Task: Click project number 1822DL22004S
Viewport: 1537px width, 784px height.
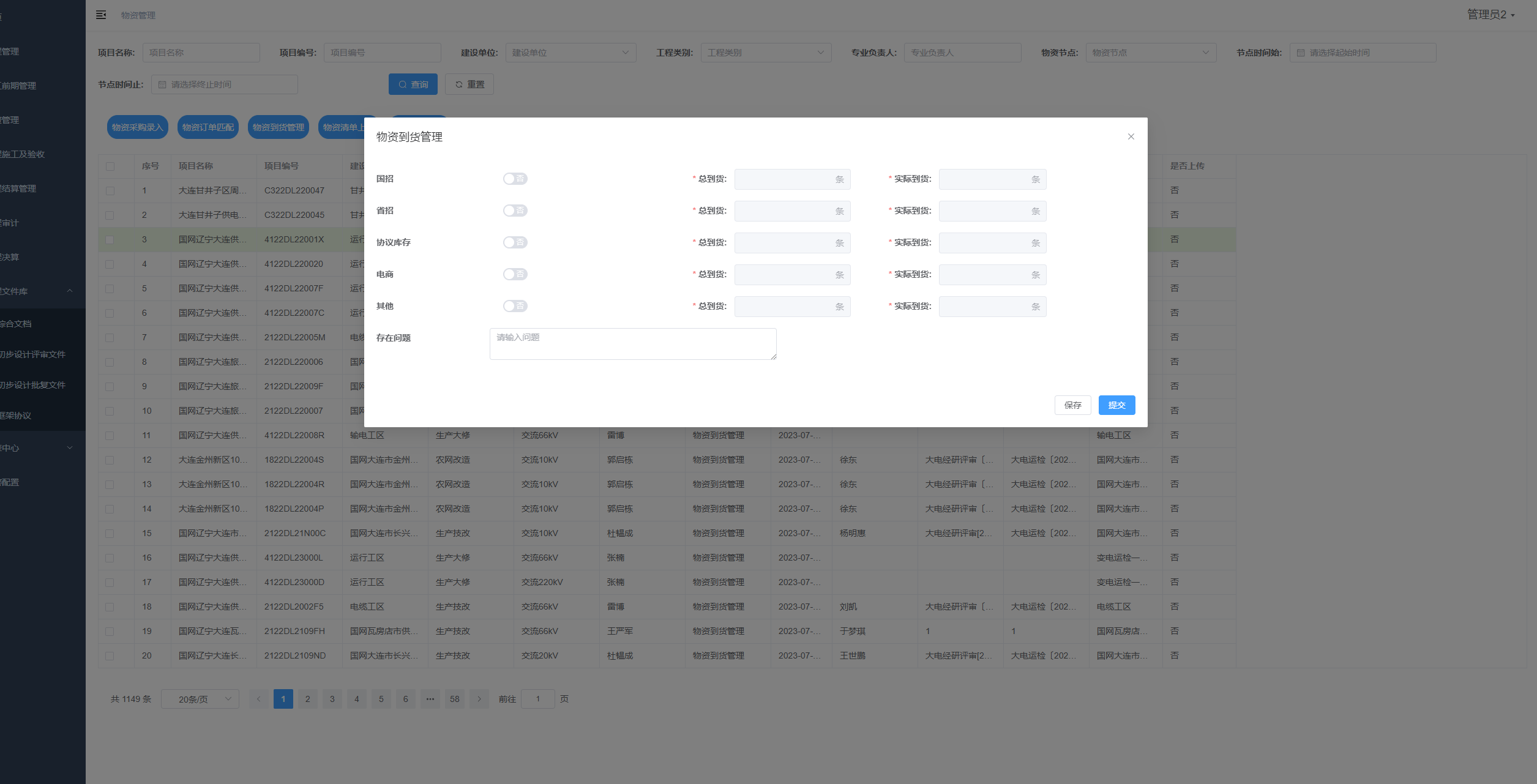Action: pyautogui.click(x=294, y=460)
